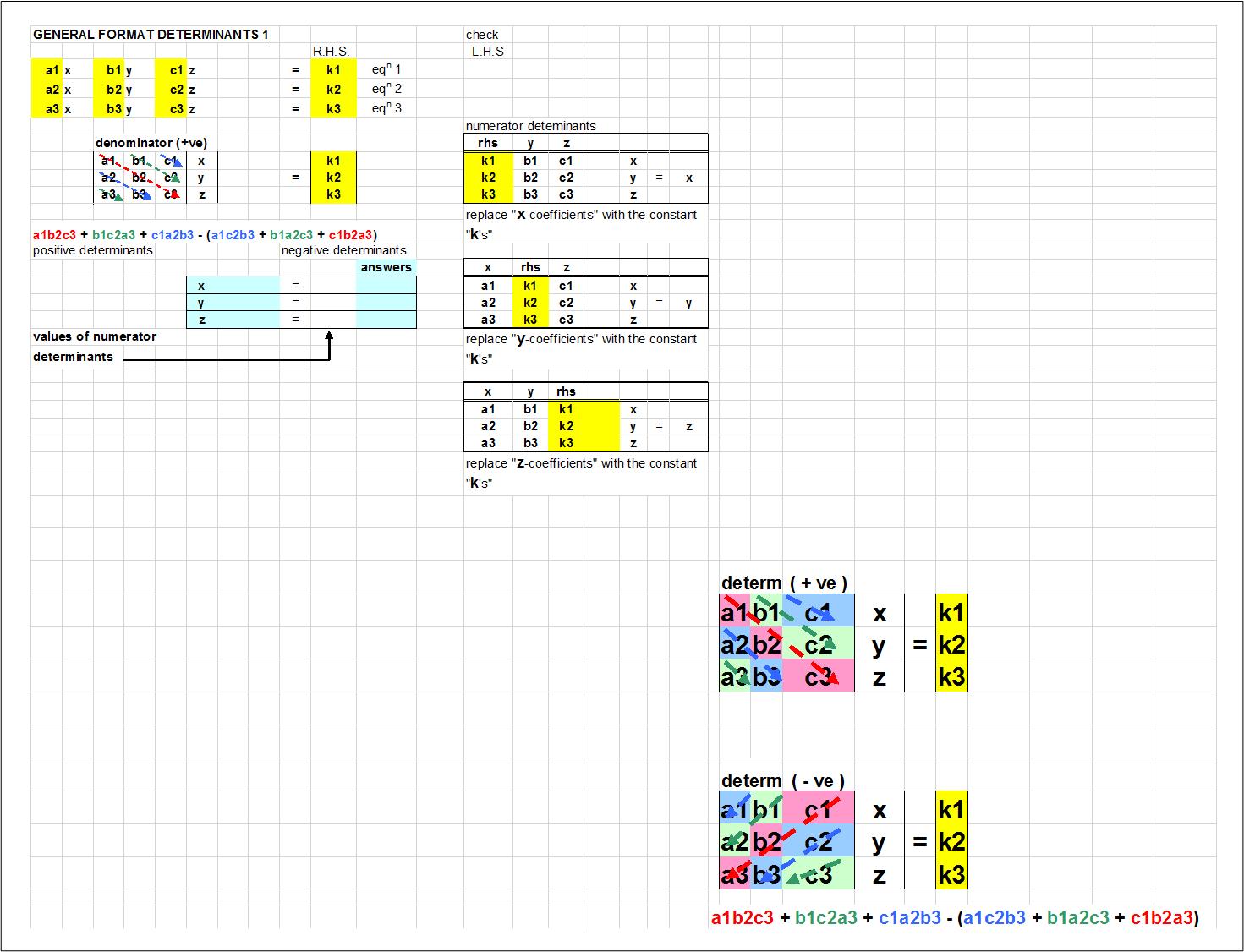Click the 'values of numerator' text cell
The height and width of the screenshot is (952, 1244).
pos(95,336)
